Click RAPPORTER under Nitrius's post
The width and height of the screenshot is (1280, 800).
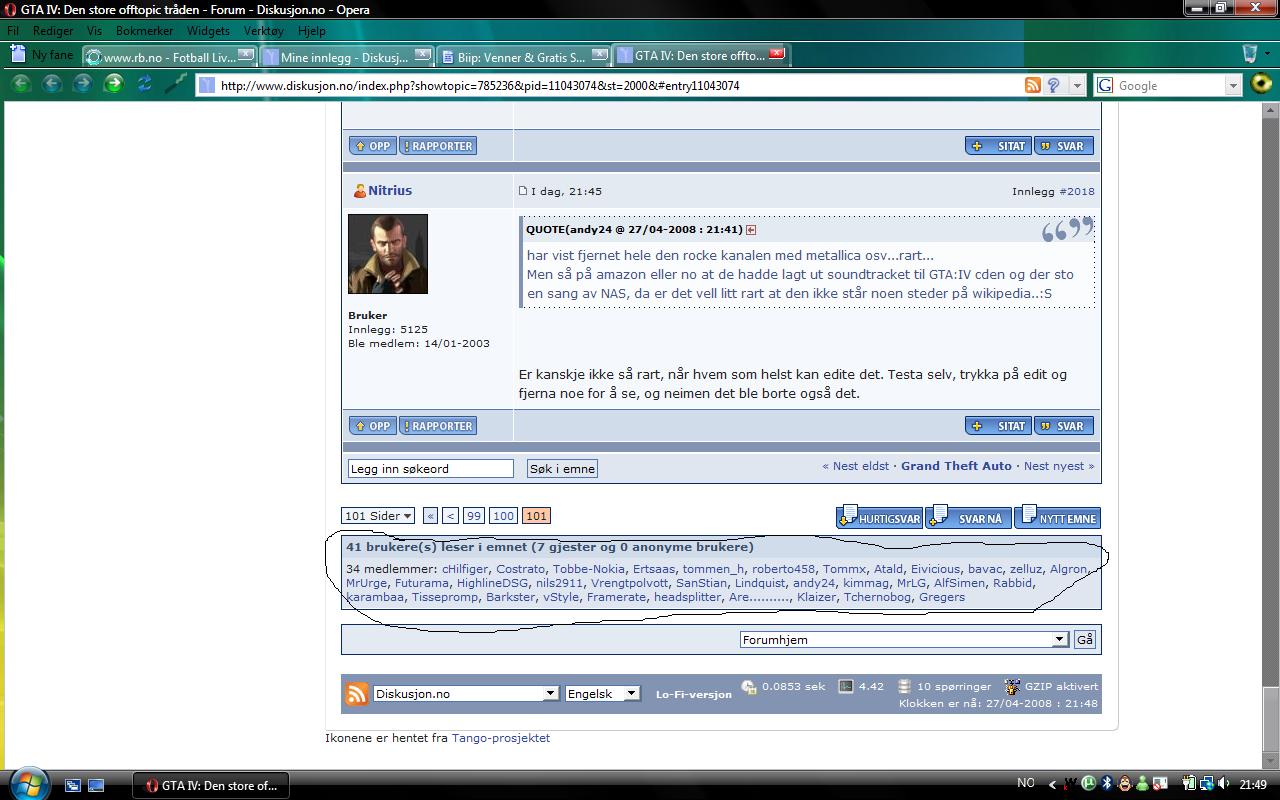437,425
